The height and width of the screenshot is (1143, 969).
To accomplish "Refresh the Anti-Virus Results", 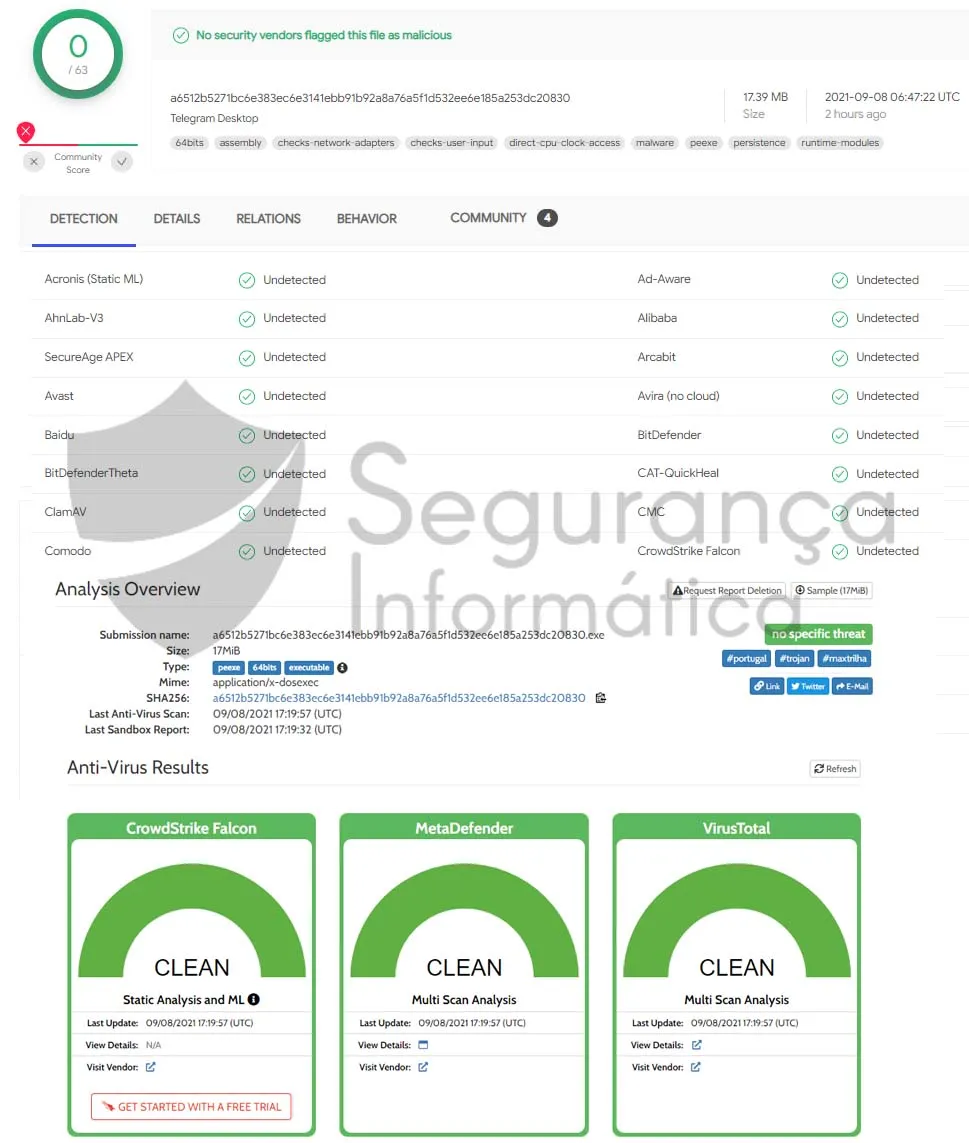I will (835, 768).
